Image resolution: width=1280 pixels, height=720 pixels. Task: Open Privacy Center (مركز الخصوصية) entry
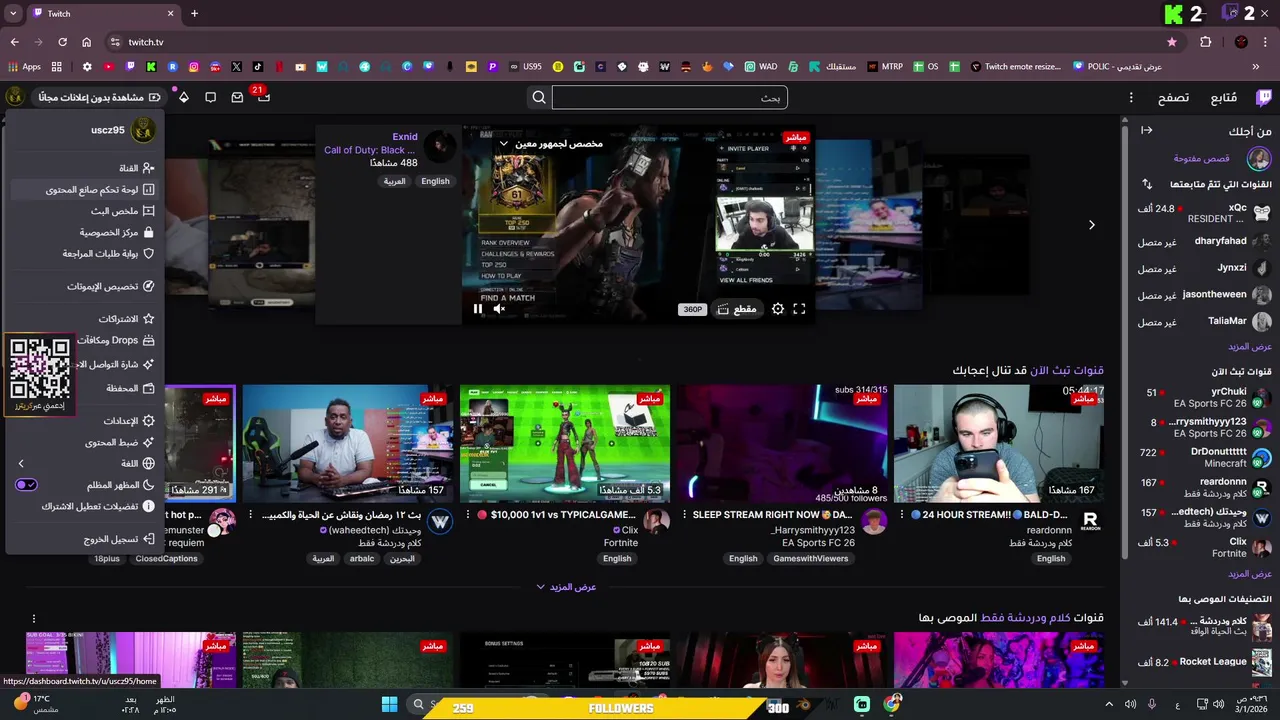pyautogui.click(x=85, y=232)
